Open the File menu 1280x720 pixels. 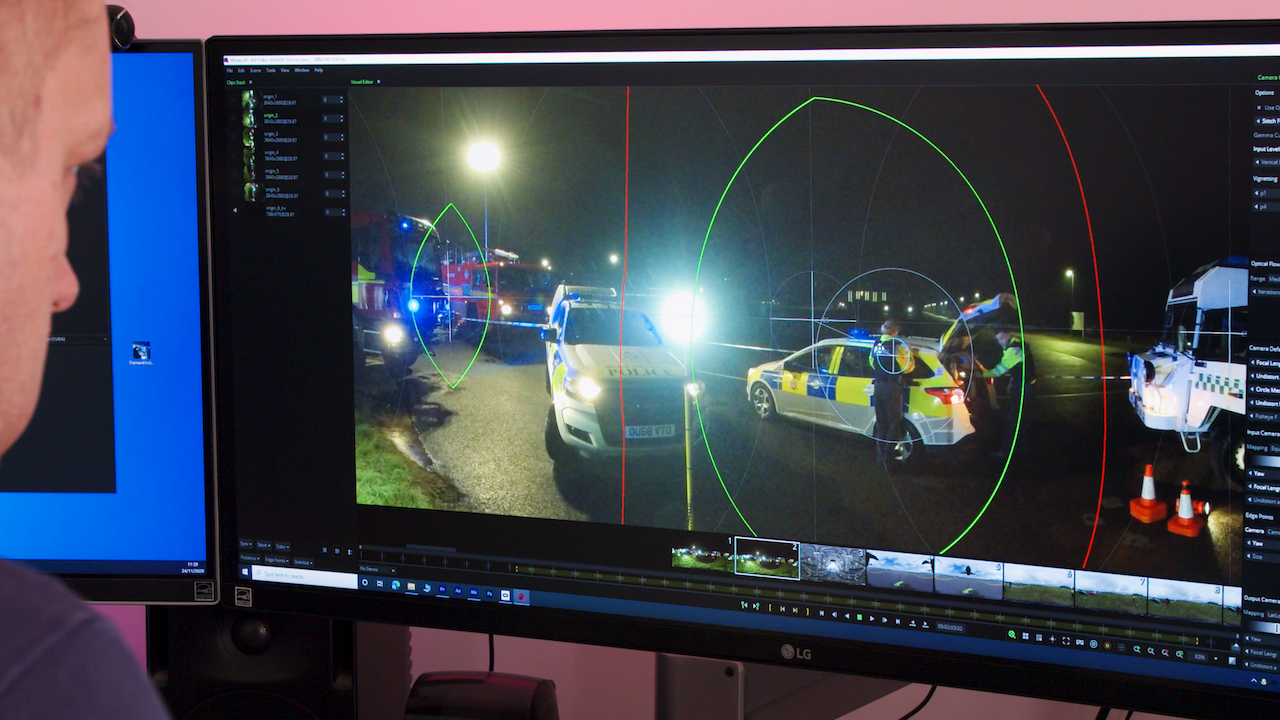(x=229, y=70)
